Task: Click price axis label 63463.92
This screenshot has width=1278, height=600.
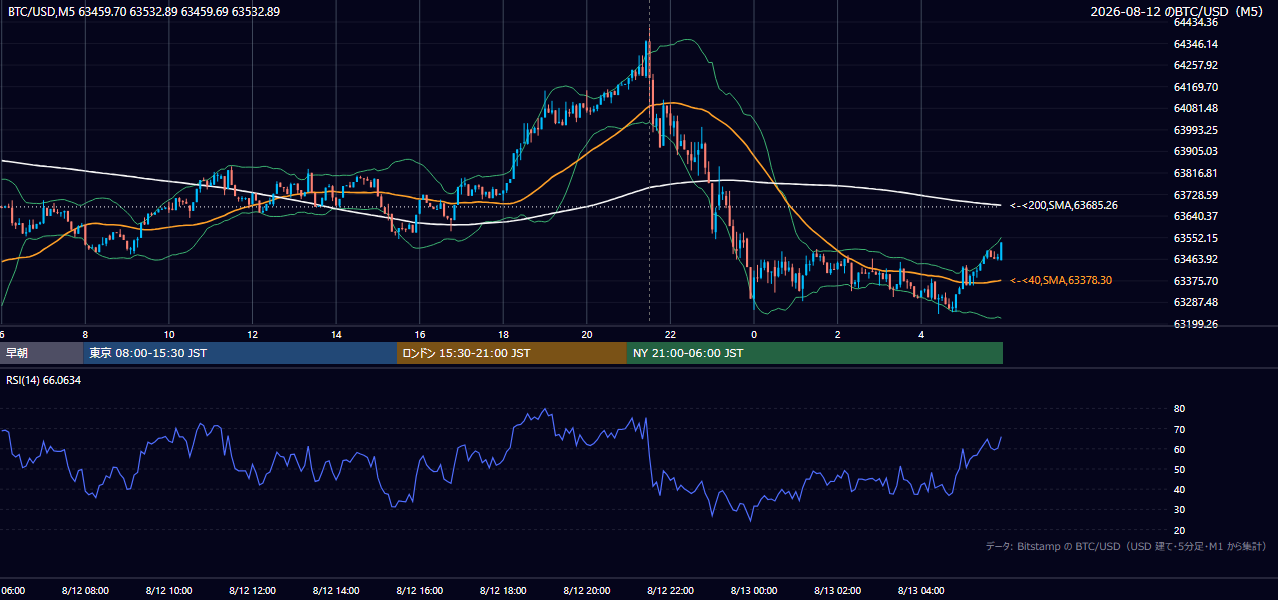Action: pos(1196,259)
